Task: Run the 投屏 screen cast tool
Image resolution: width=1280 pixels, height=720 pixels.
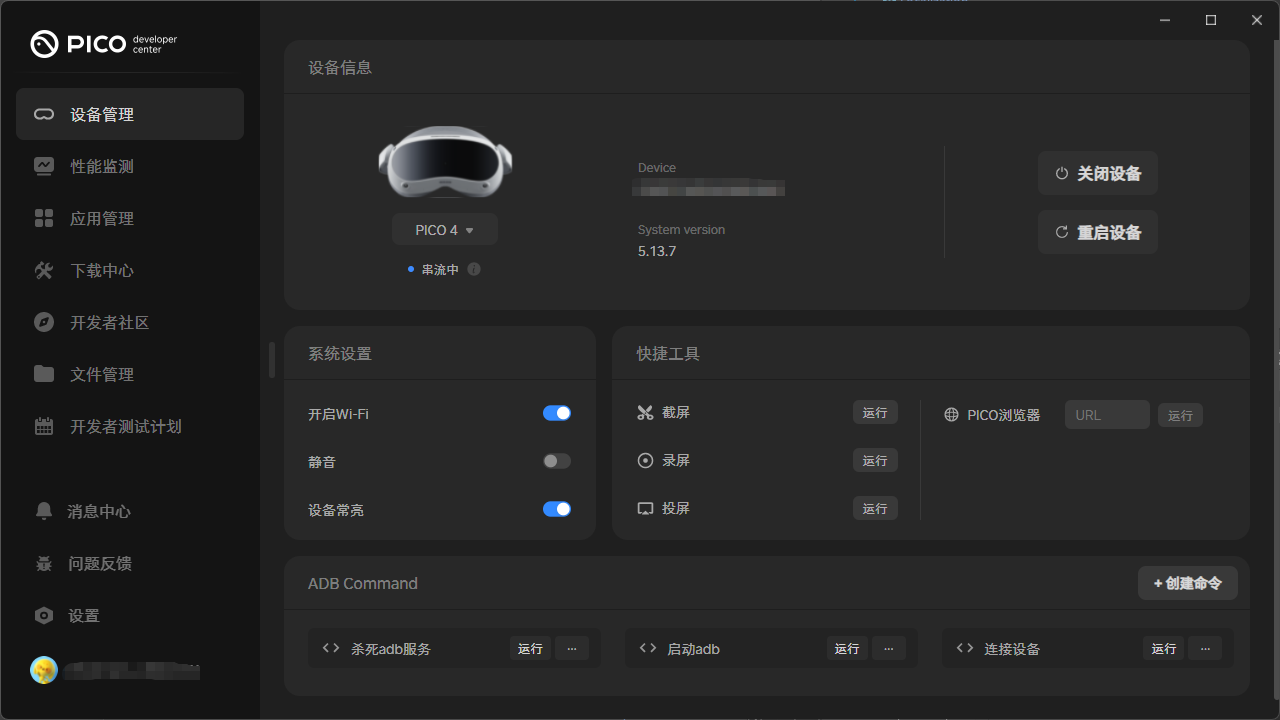Action: coord(875,508)
